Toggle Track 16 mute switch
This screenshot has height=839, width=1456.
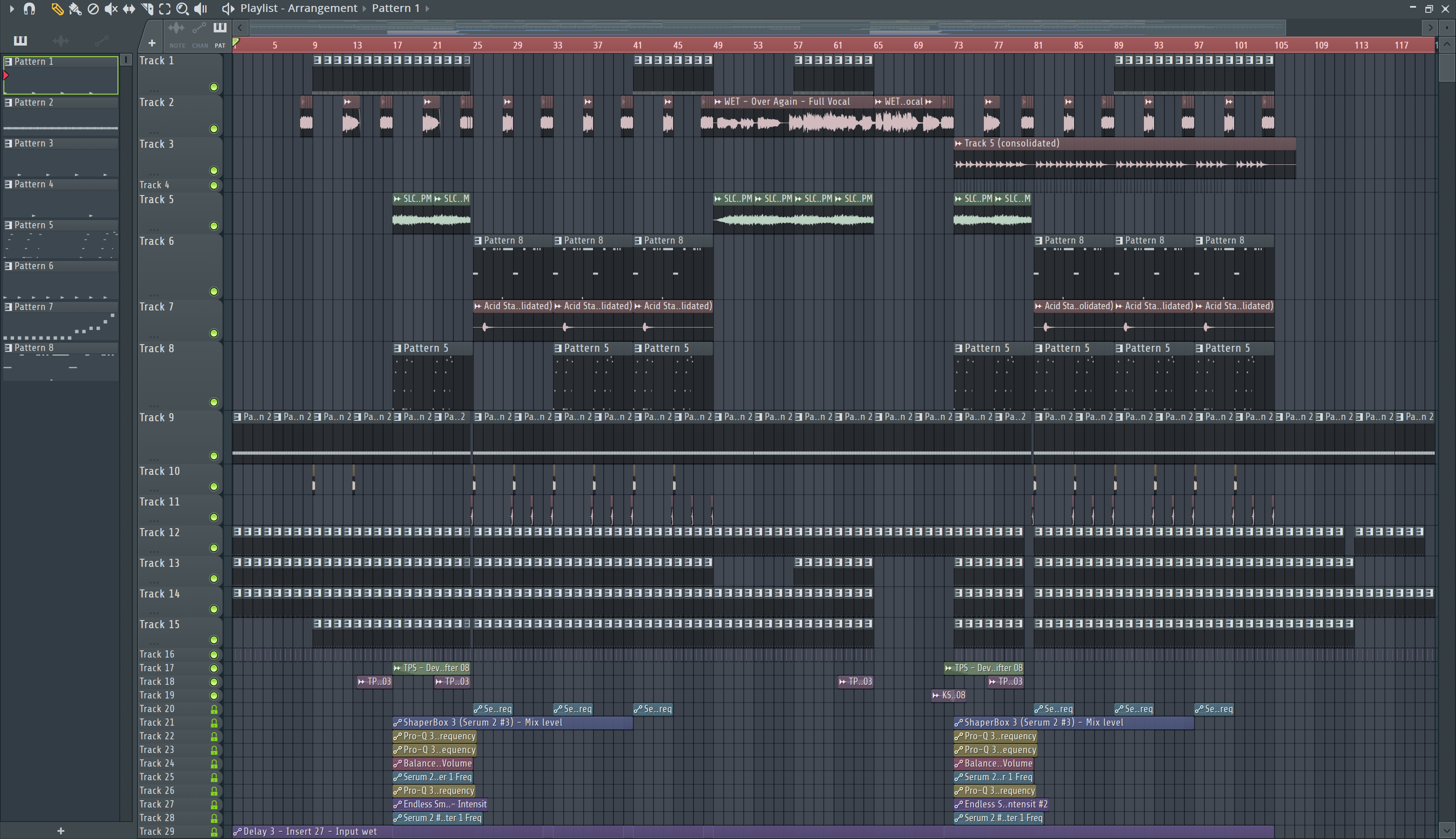[x=214, y=654]
